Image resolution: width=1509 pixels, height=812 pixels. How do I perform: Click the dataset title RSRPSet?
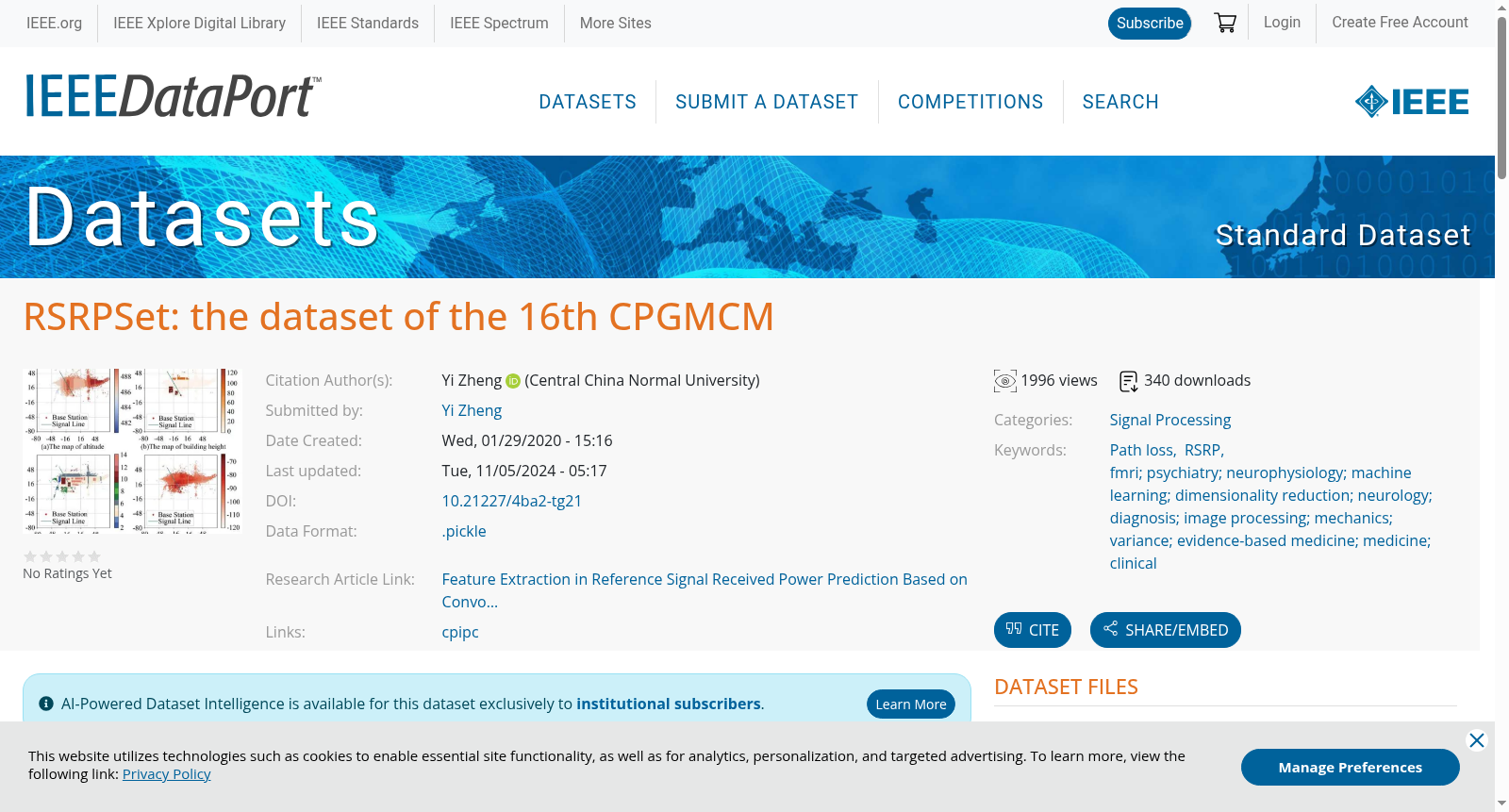(x=399, y=317)
